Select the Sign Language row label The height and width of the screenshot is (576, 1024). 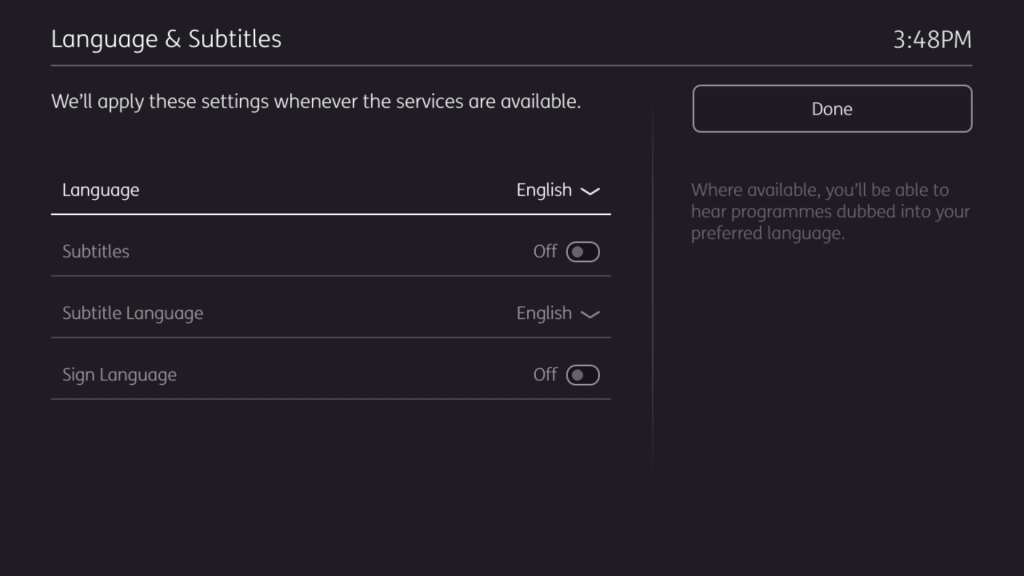(119, 376)
